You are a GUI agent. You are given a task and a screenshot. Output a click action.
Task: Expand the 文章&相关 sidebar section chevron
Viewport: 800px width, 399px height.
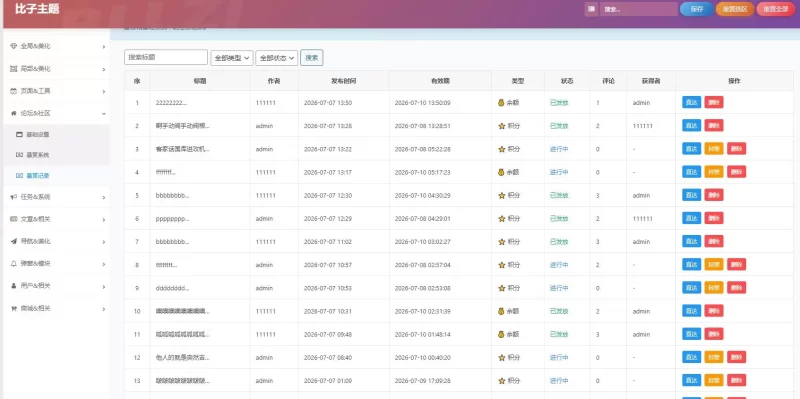pos(104,220)
